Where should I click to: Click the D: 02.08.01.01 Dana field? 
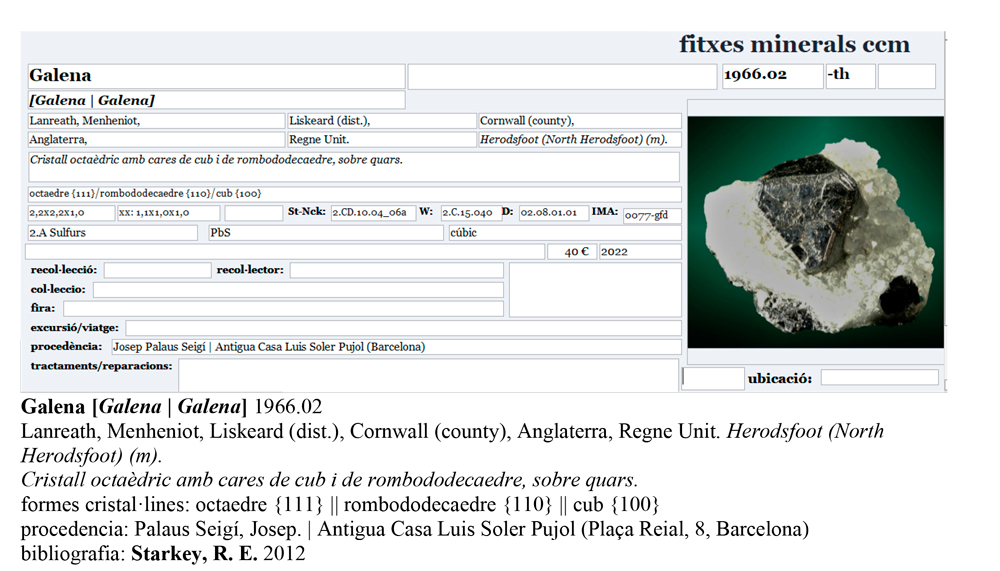pos(553,212)
